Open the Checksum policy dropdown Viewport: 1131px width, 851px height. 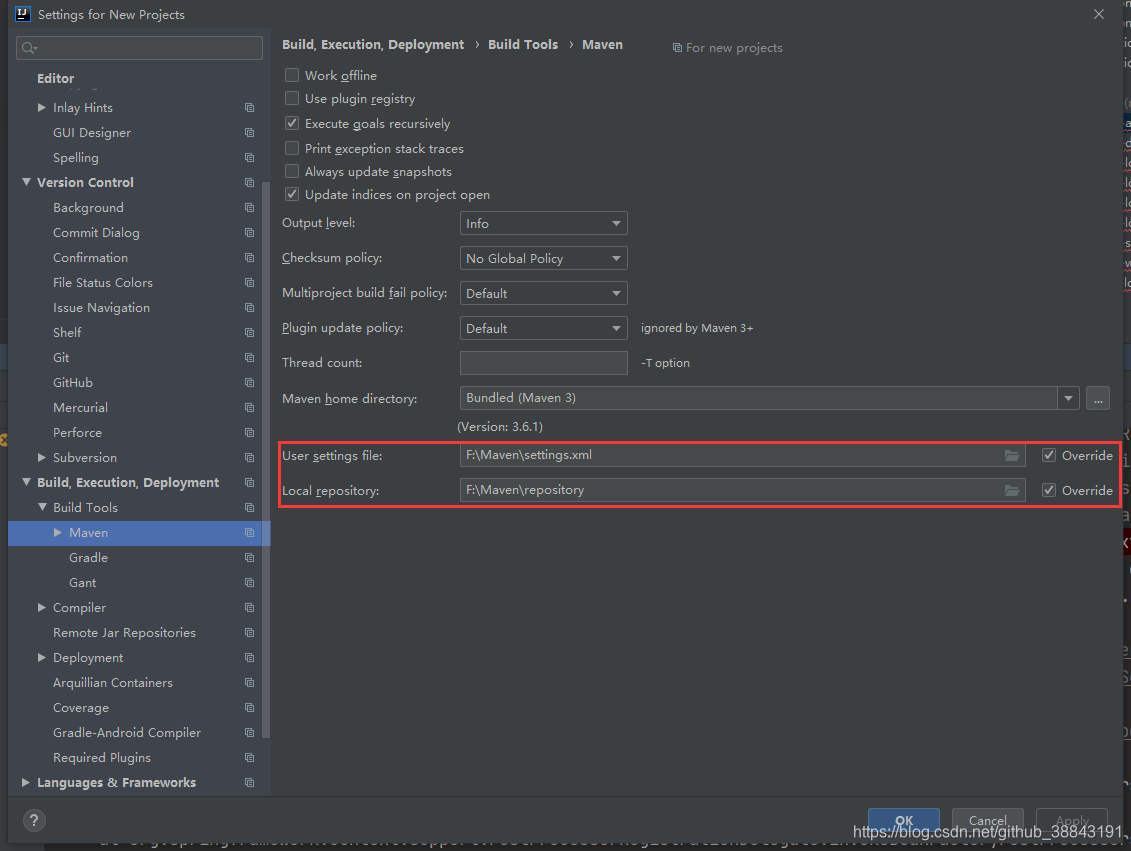(543, 258)
